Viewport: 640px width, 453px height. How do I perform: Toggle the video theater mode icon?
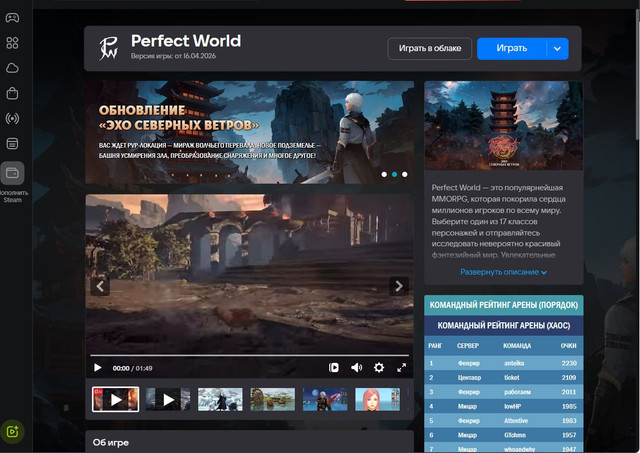tap(333, 368)
